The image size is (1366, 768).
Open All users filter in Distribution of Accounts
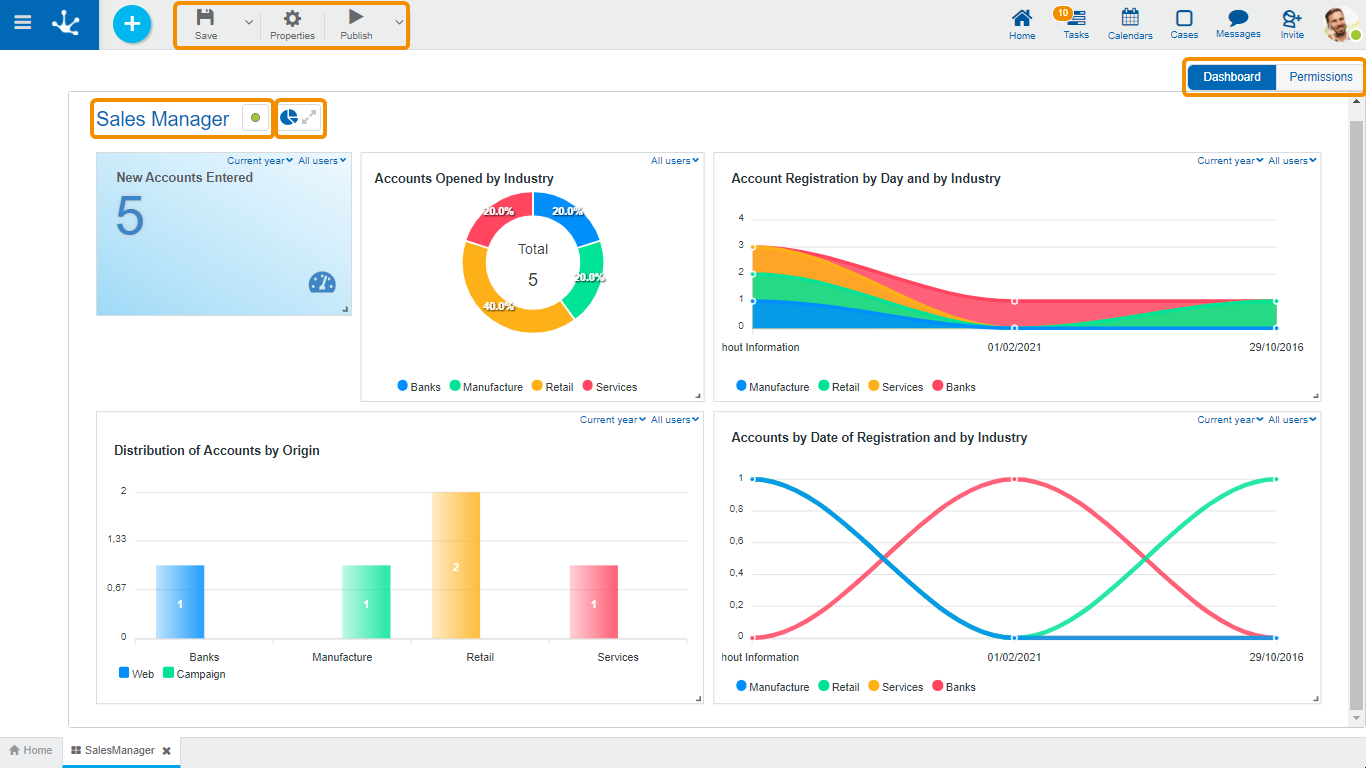(675, 419)
